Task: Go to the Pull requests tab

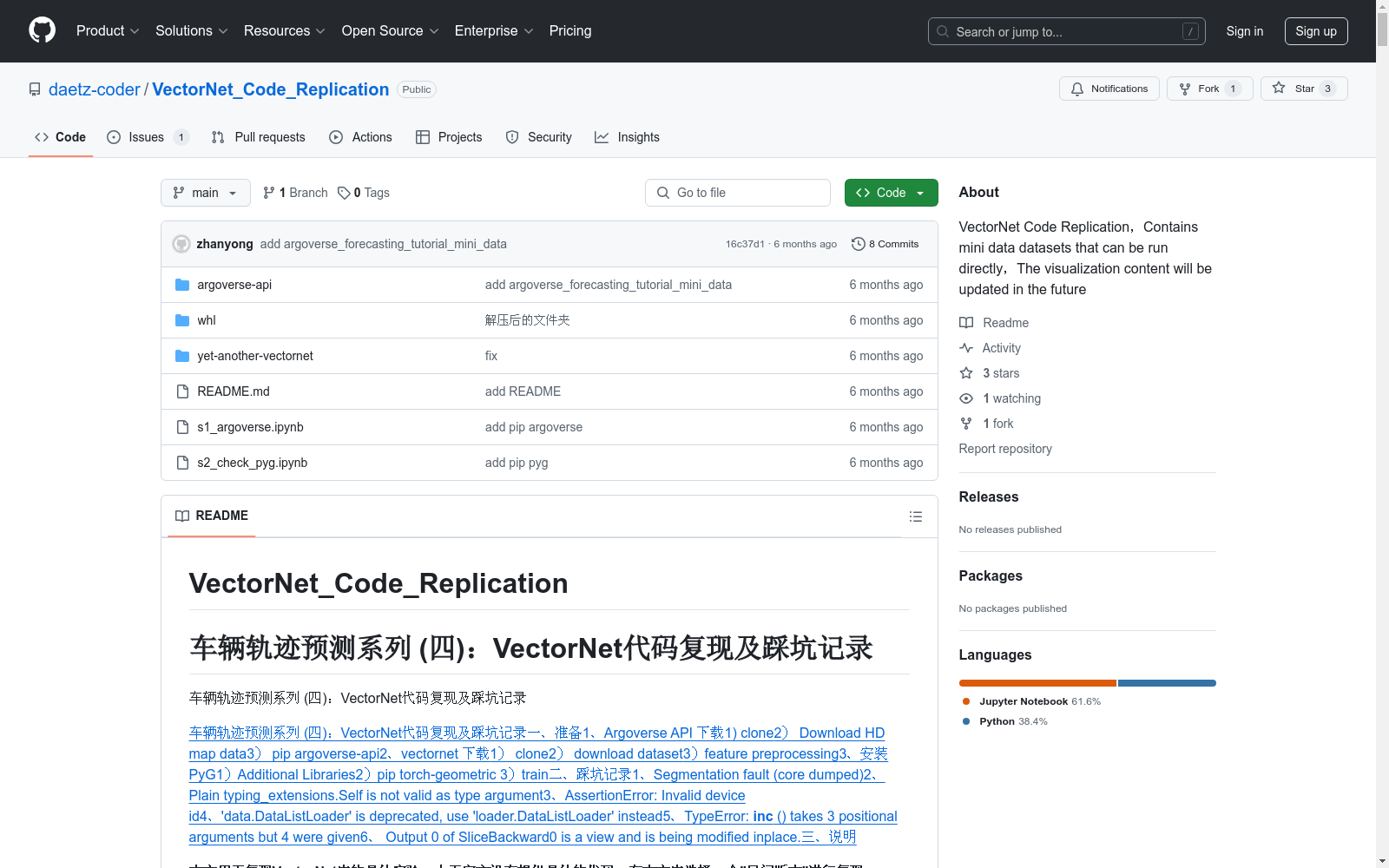Action: click(x=259, y=137)
